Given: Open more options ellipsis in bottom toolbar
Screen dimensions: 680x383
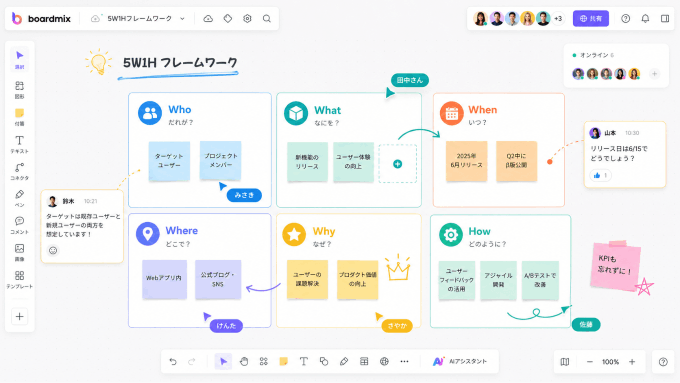Looking at the screenshot, I should (404, 361).
